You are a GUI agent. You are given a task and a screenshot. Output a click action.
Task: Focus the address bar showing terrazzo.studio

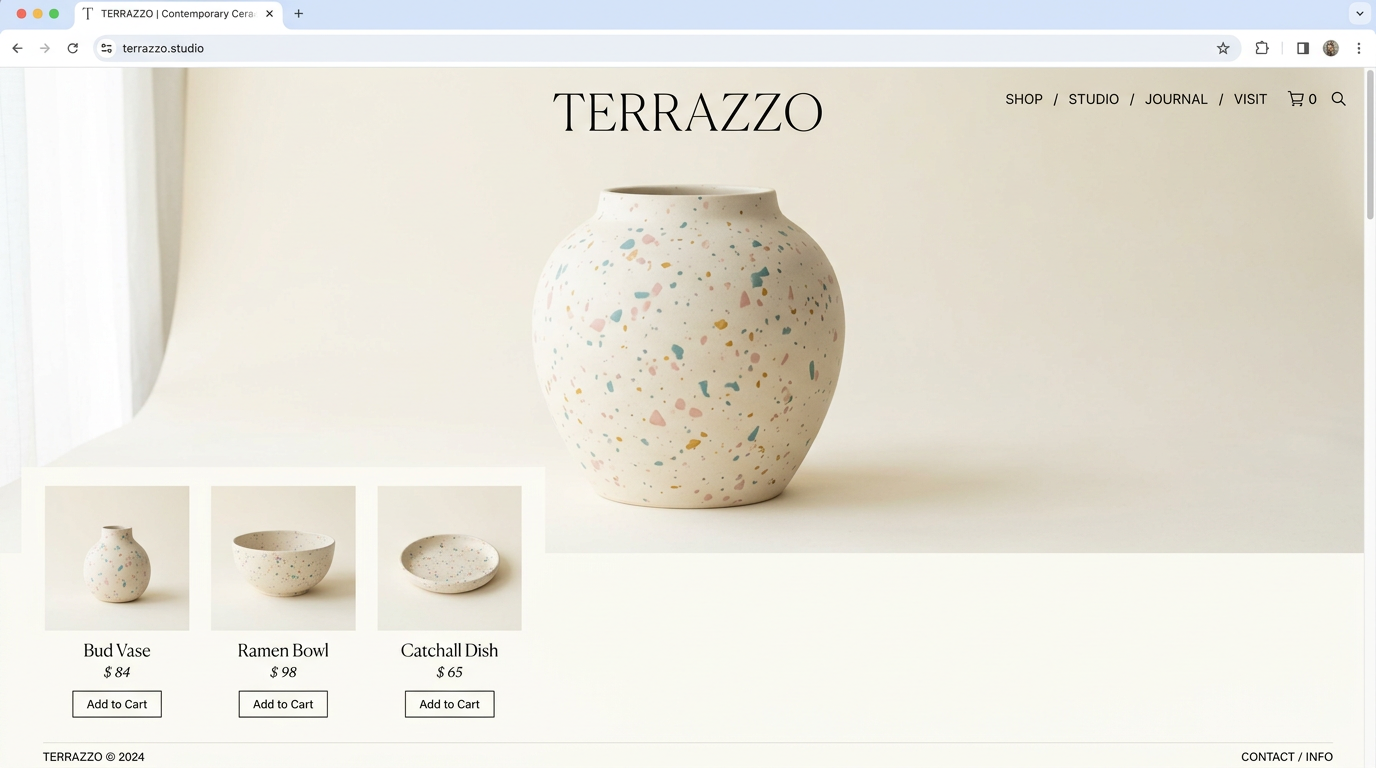coord(660,48)
